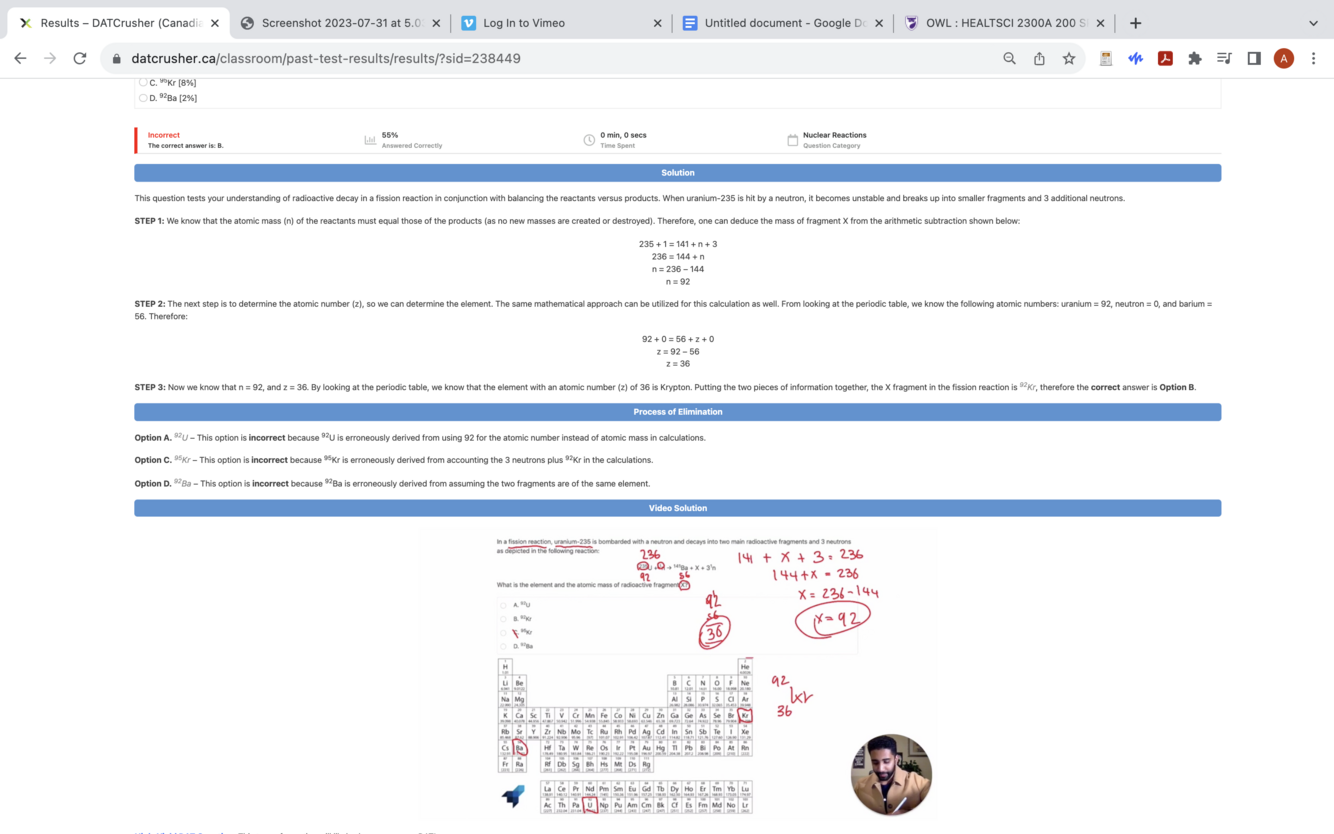Screen dimensions: 1334x834
Task: Share this page using the share icon
Action: pyautogui.click(x=1039, y=59)
